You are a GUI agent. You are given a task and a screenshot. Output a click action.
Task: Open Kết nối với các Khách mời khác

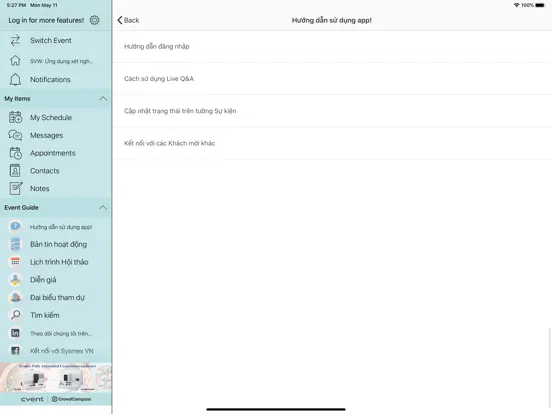[332, 143]
